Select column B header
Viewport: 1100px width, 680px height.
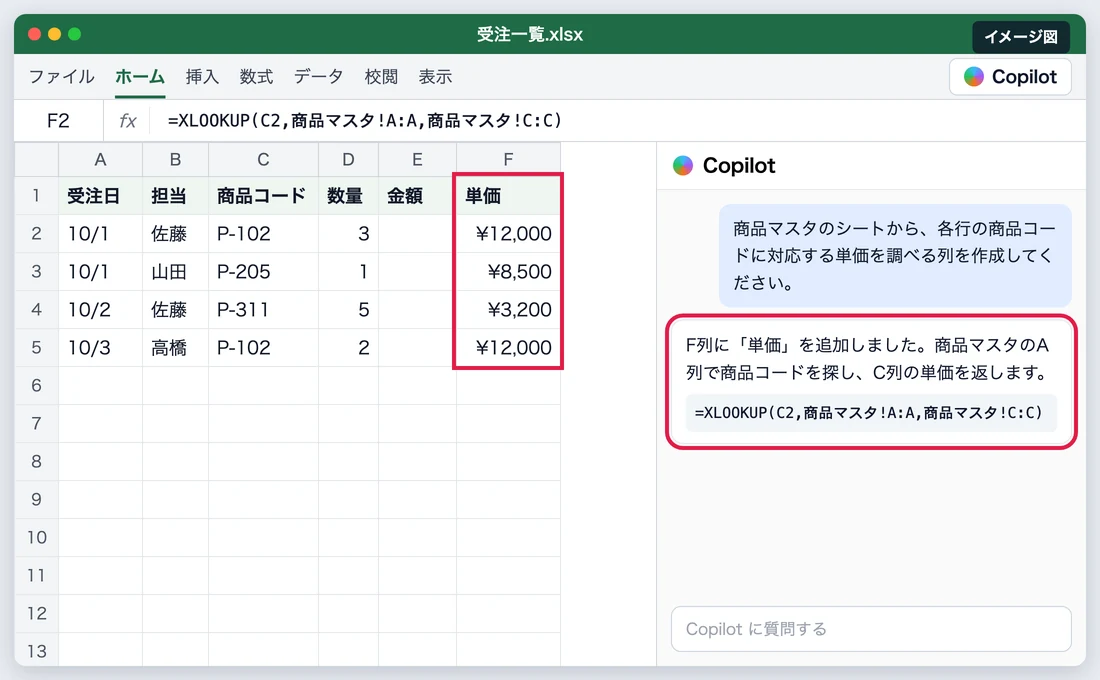click(x=175, y=159)
